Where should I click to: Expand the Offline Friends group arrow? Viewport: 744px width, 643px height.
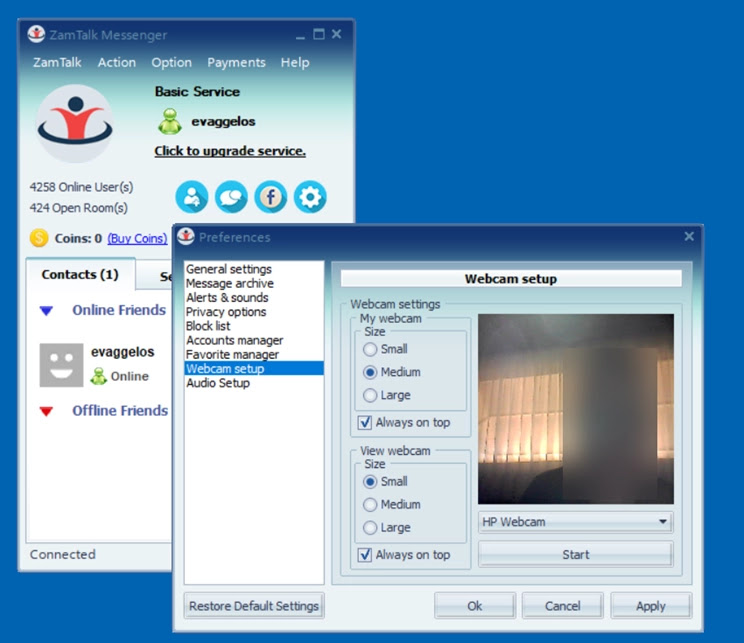pyautogui.click(x=46, y=411)
